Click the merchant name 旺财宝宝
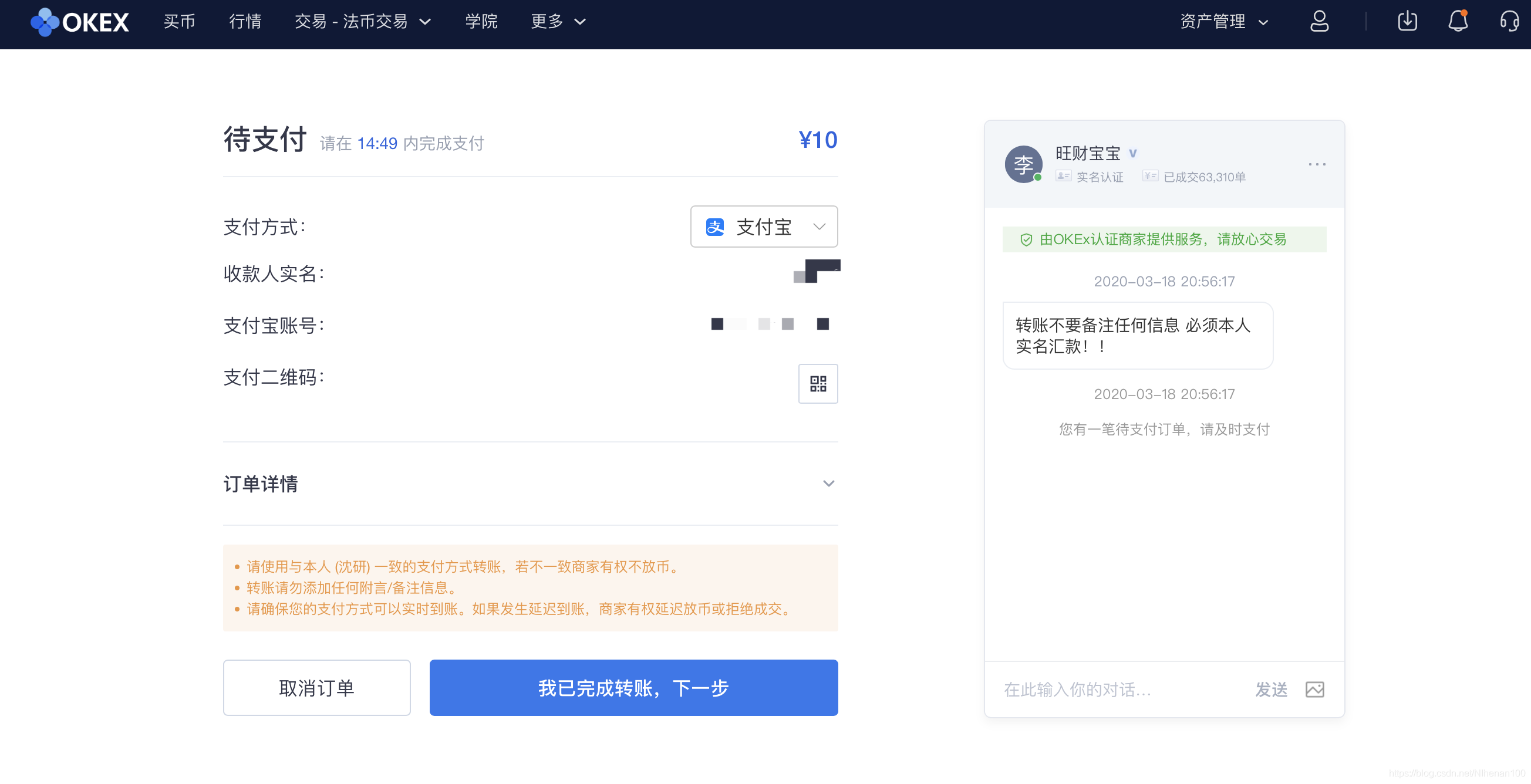Screen dimensions: 1531x784 coord(1087,153)
